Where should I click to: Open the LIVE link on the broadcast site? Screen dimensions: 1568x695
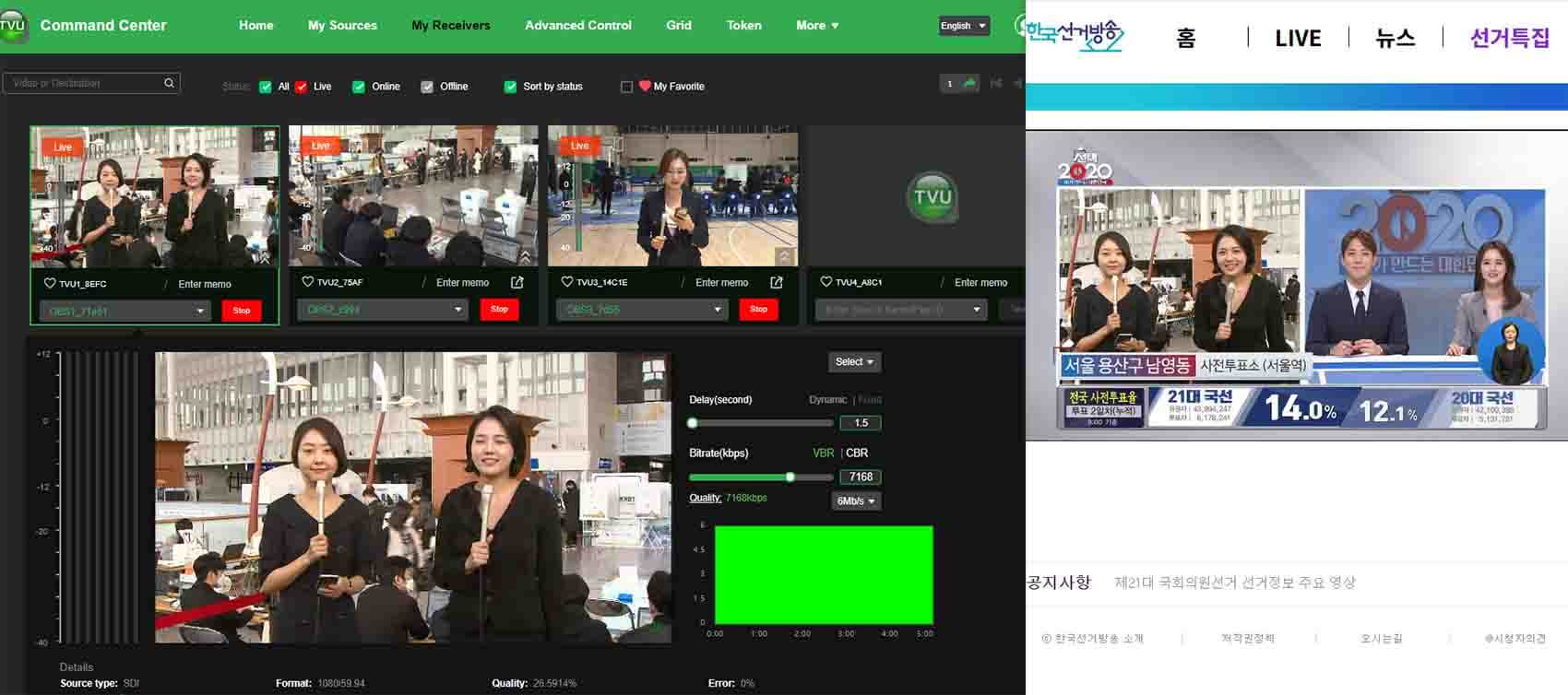[1297, 38]
